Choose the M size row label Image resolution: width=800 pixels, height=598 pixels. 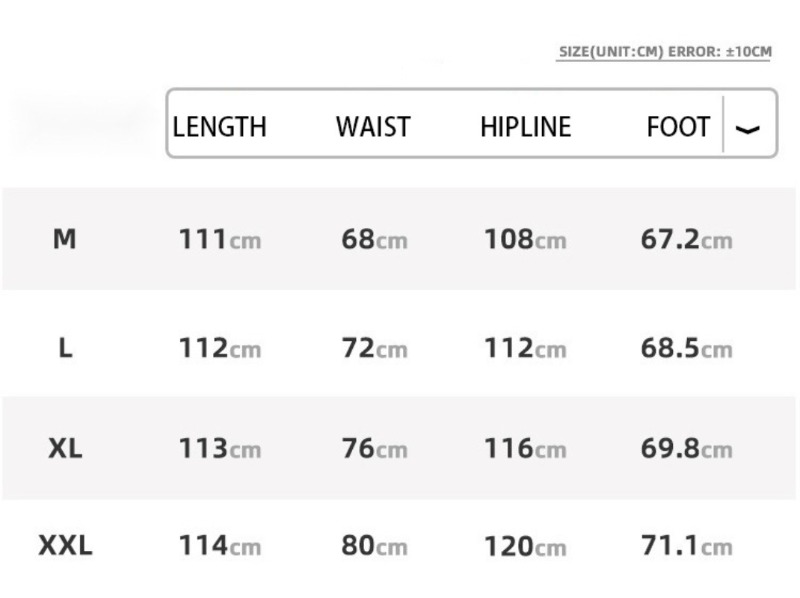[65, 239]
